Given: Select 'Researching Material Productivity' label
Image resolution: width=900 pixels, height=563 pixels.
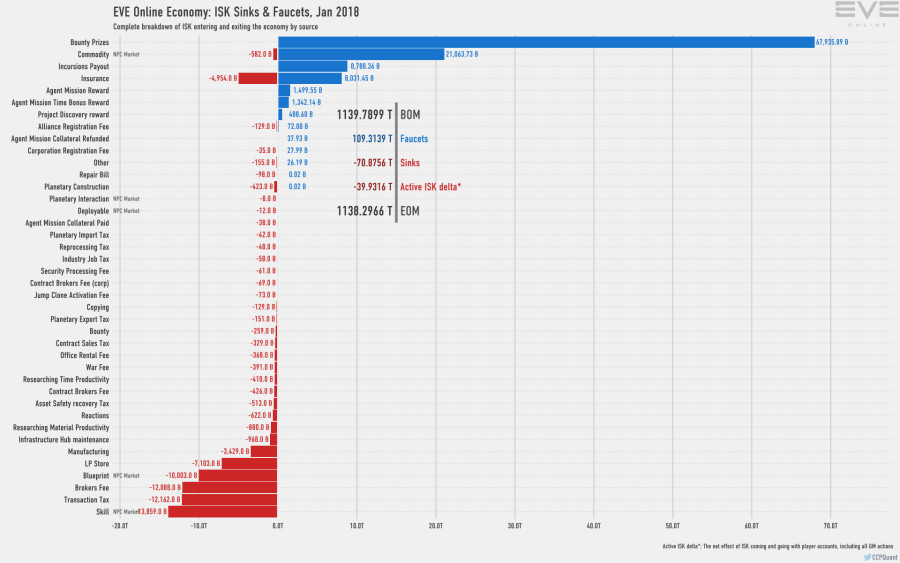Looking at the screenshot, I should click(x=61, y=428).
